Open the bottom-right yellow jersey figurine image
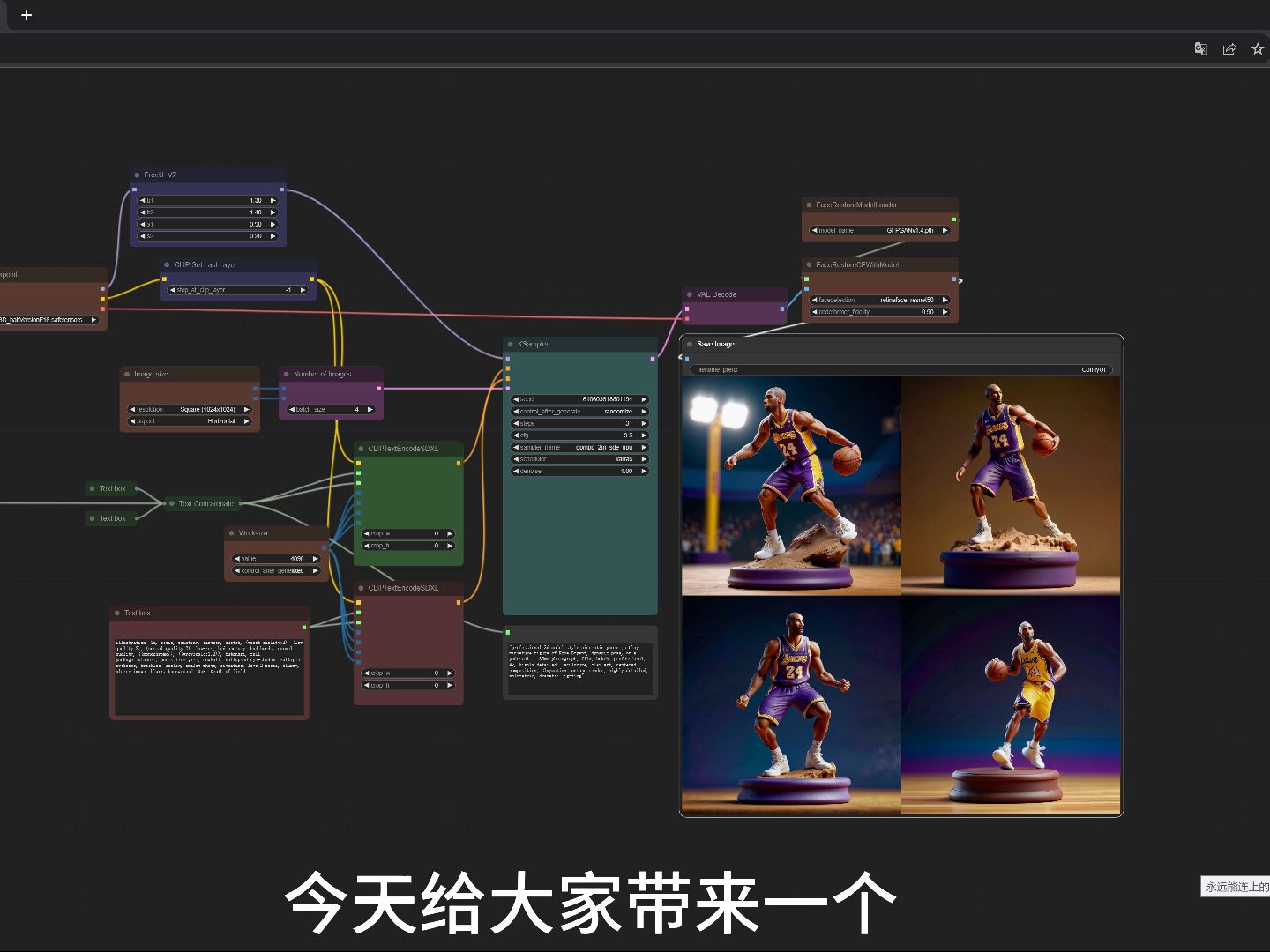This screenshot has width=1270, height=952. [x=1011, y=704]
